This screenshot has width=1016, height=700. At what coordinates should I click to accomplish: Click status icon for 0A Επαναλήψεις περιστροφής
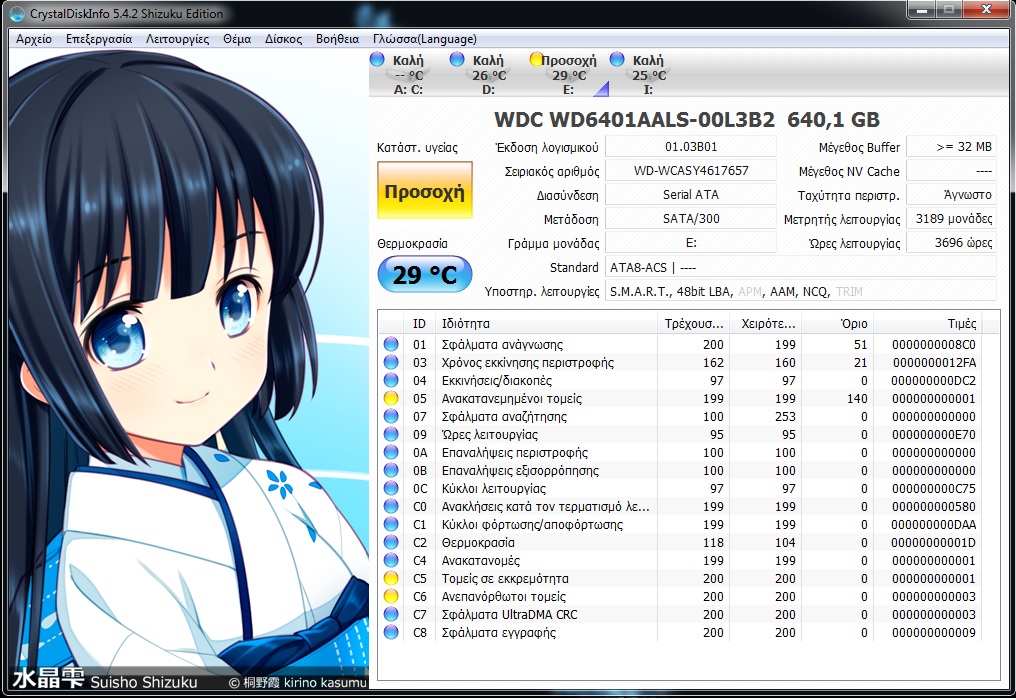point(391,452)
